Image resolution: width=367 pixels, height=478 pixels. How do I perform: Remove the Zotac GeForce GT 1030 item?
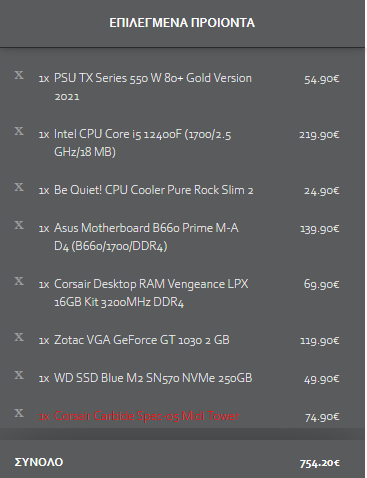point(19,337)
